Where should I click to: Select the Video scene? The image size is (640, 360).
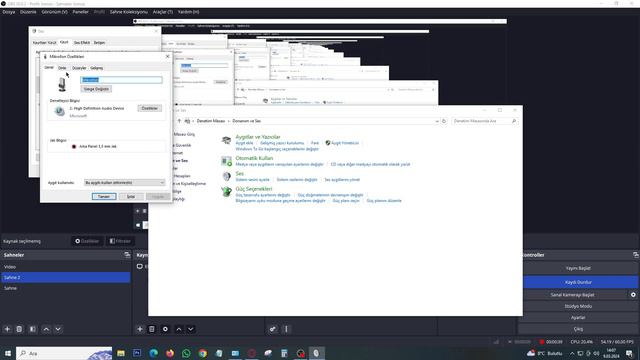pos(66,267)
